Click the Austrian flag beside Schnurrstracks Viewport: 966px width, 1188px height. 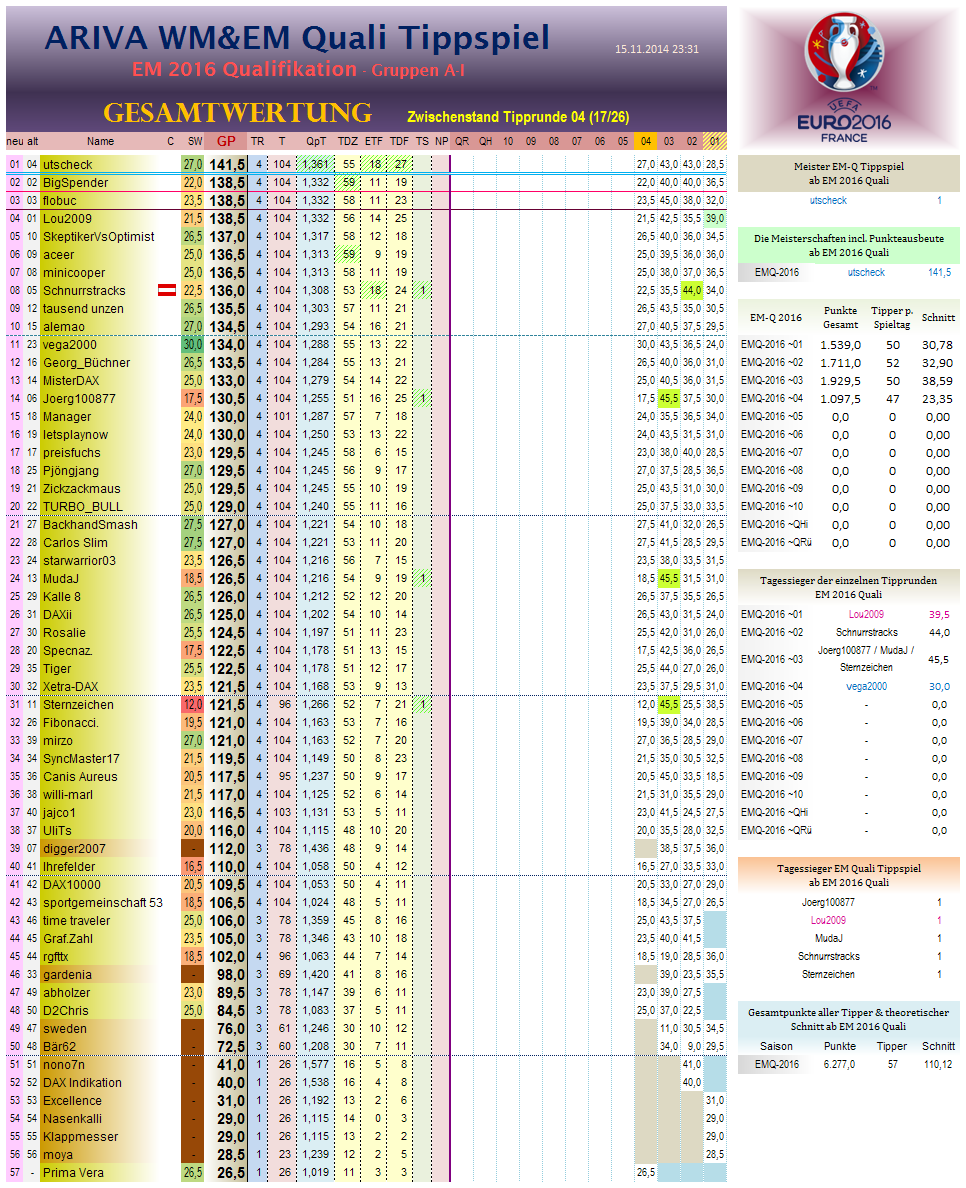(169, 291)
